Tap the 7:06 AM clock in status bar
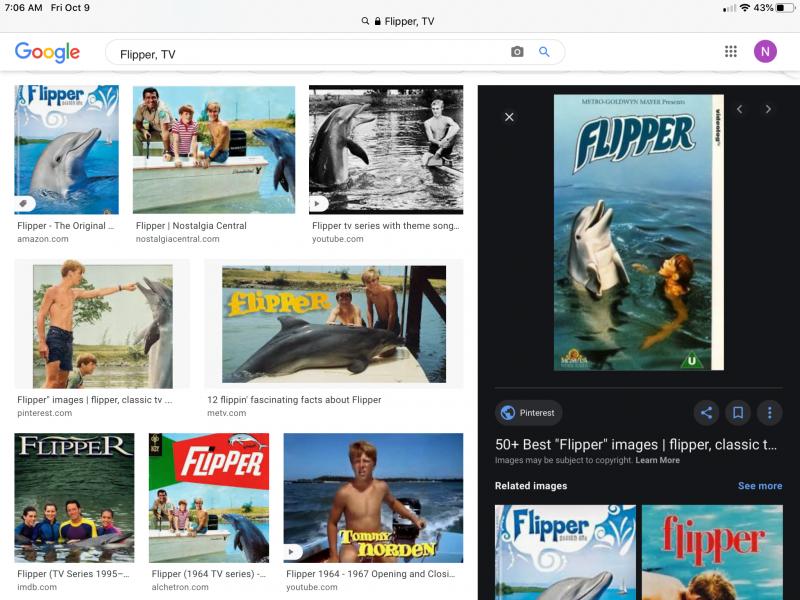The image size is (800, 600). click(x=23, y=8)
